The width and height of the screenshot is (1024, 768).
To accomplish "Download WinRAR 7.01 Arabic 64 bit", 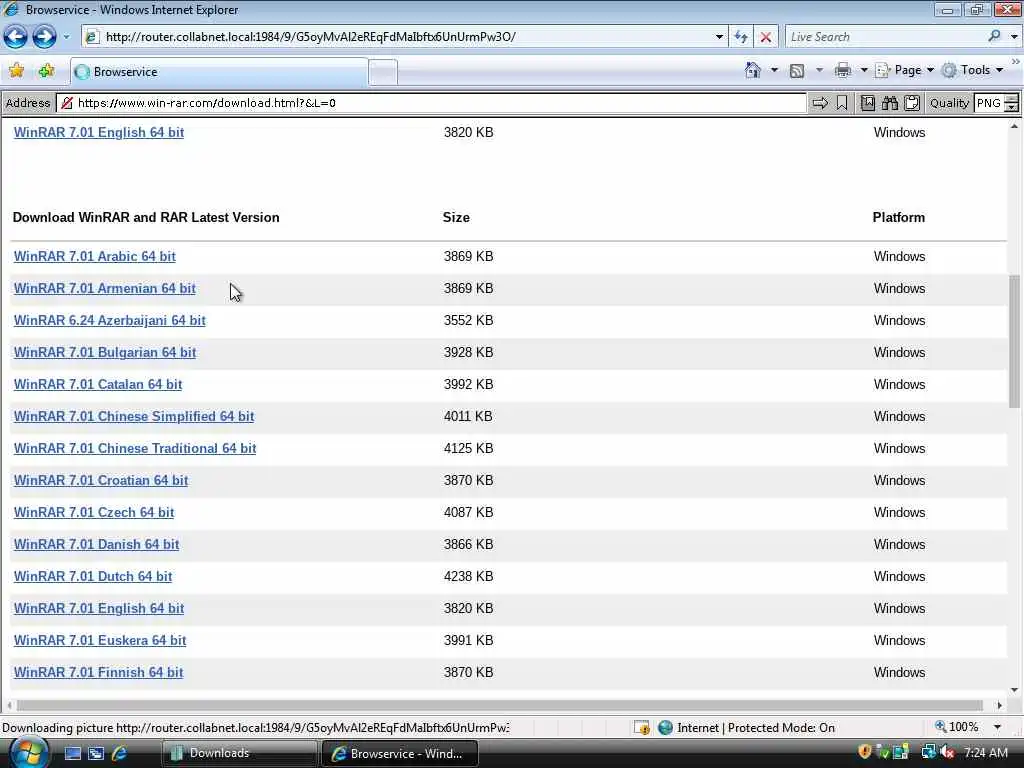I will point(95,256).
